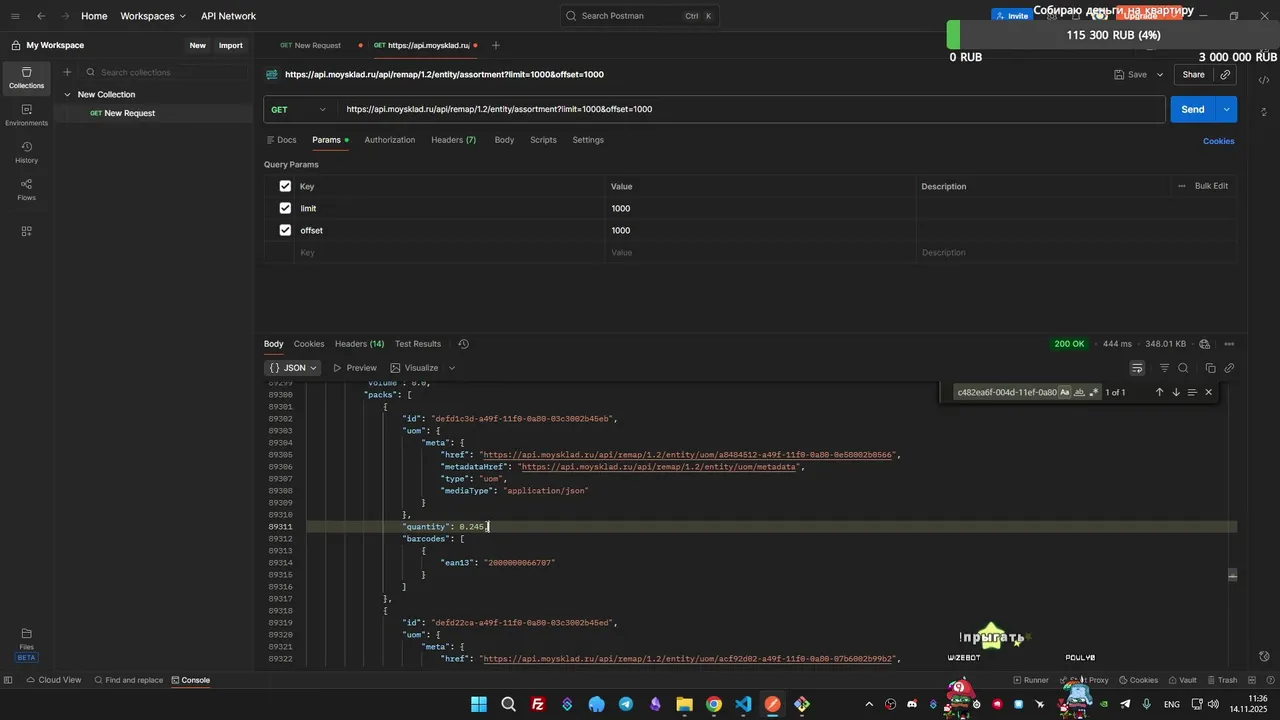
Task: Click the response search magnifier icon
Action: coord(1183,368)
